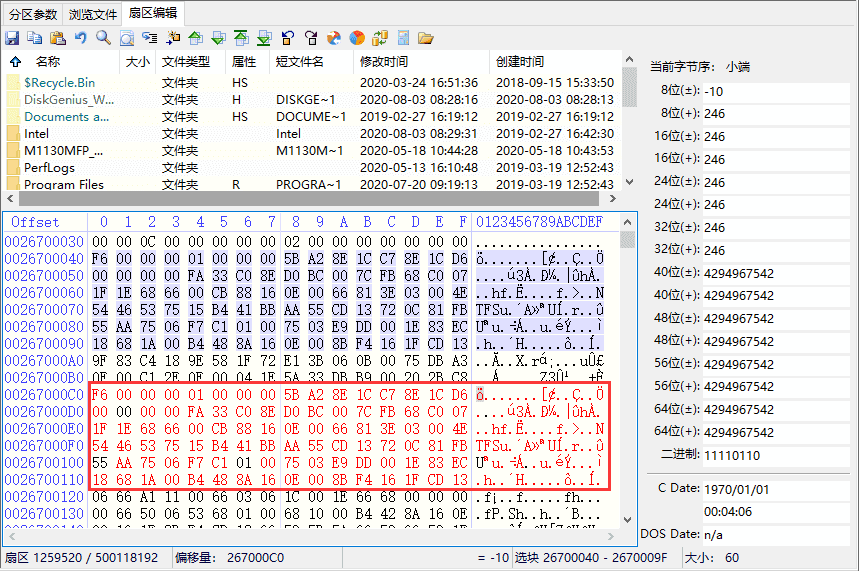The height and width of the screenshot is (571, 859).
Task: Click the green down-arrow next sector icon
Action: tap(219, 38)
